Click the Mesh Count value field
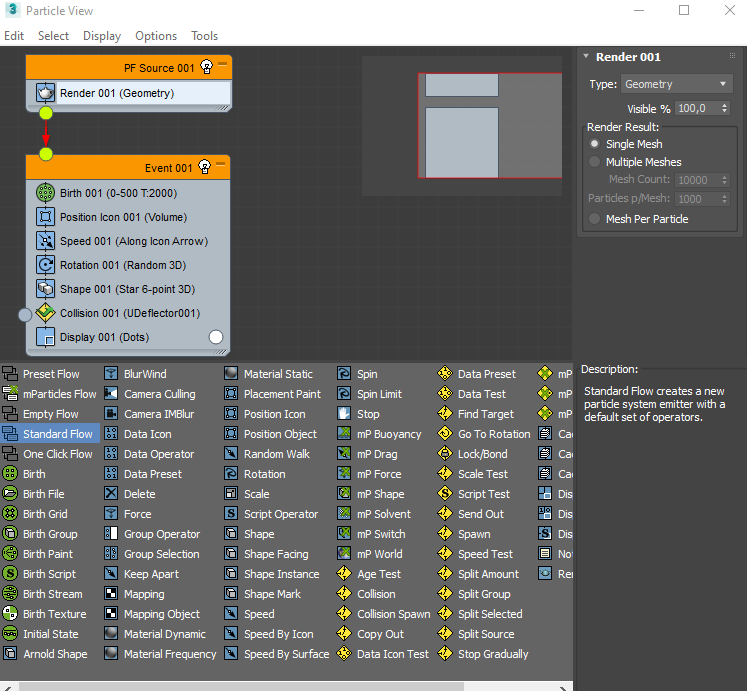The height and width of the screenshot is (691, 747). 697,180
